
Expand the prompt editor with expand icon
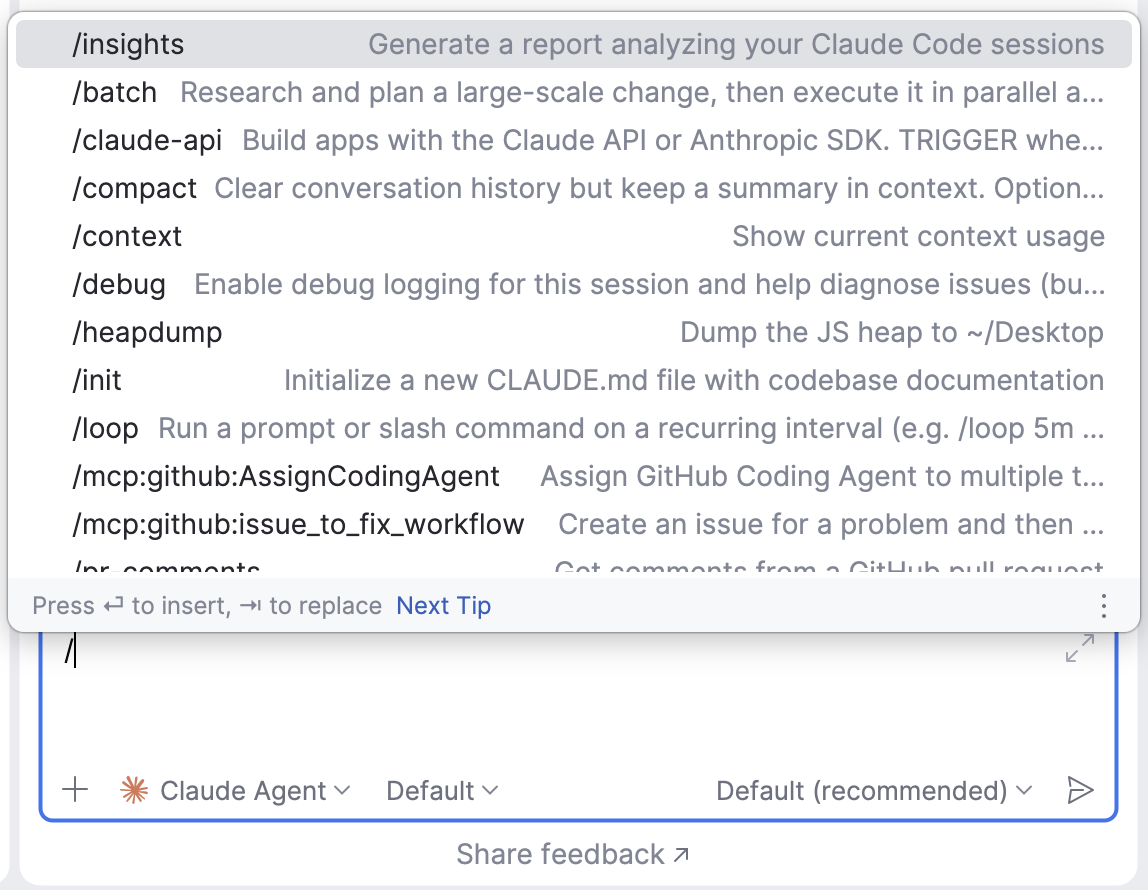click(1079, 648)
